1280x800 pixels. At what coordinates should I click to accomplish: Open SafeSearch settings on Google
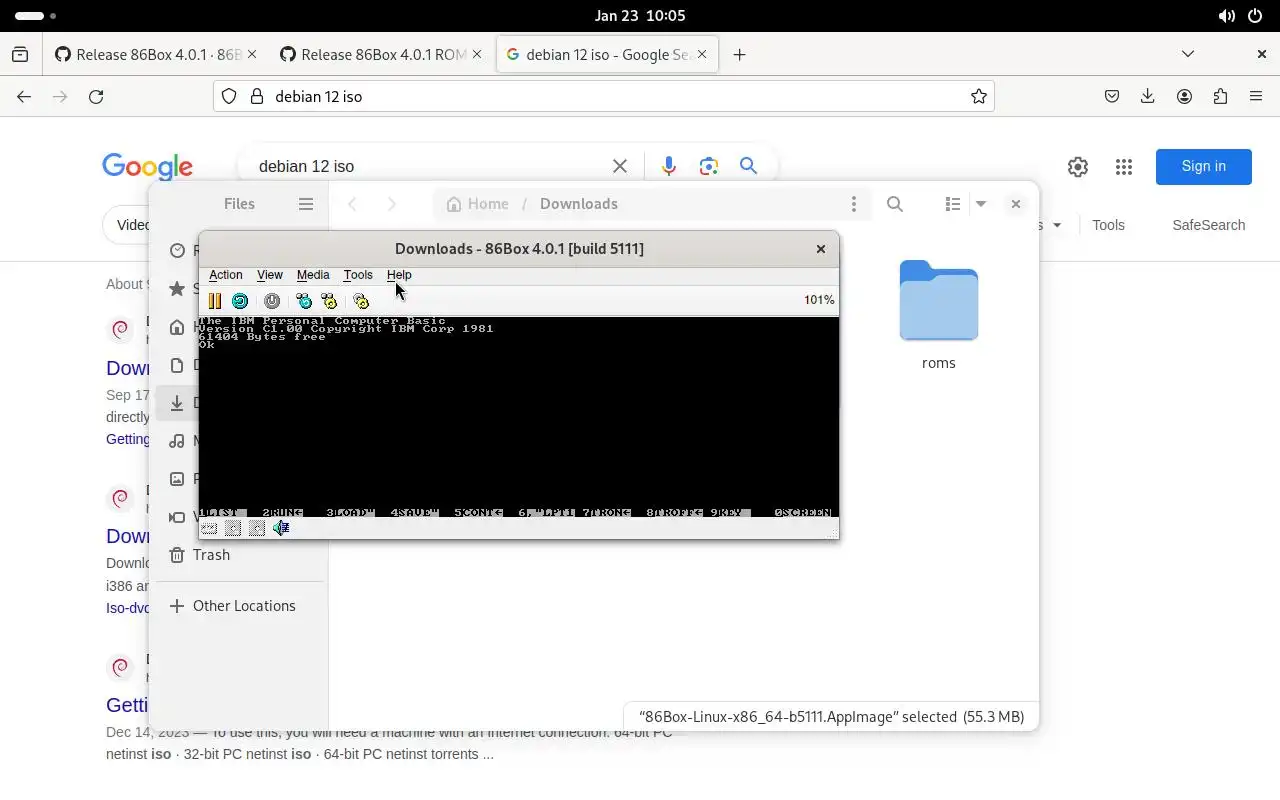pyautogui.click(x=1209, y=225)
